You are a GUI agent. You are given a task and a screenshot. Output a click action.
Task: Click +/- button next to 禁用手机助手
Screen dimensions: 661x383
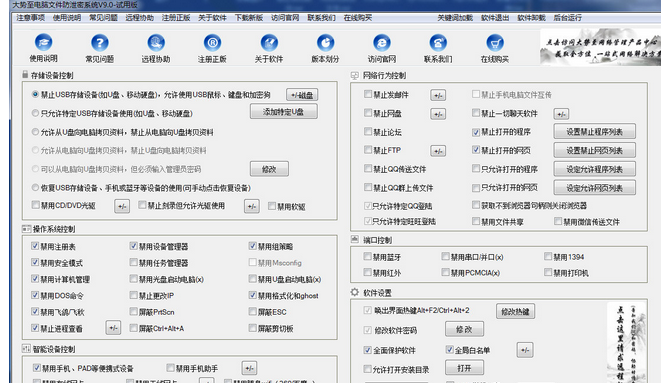[249, 368]
